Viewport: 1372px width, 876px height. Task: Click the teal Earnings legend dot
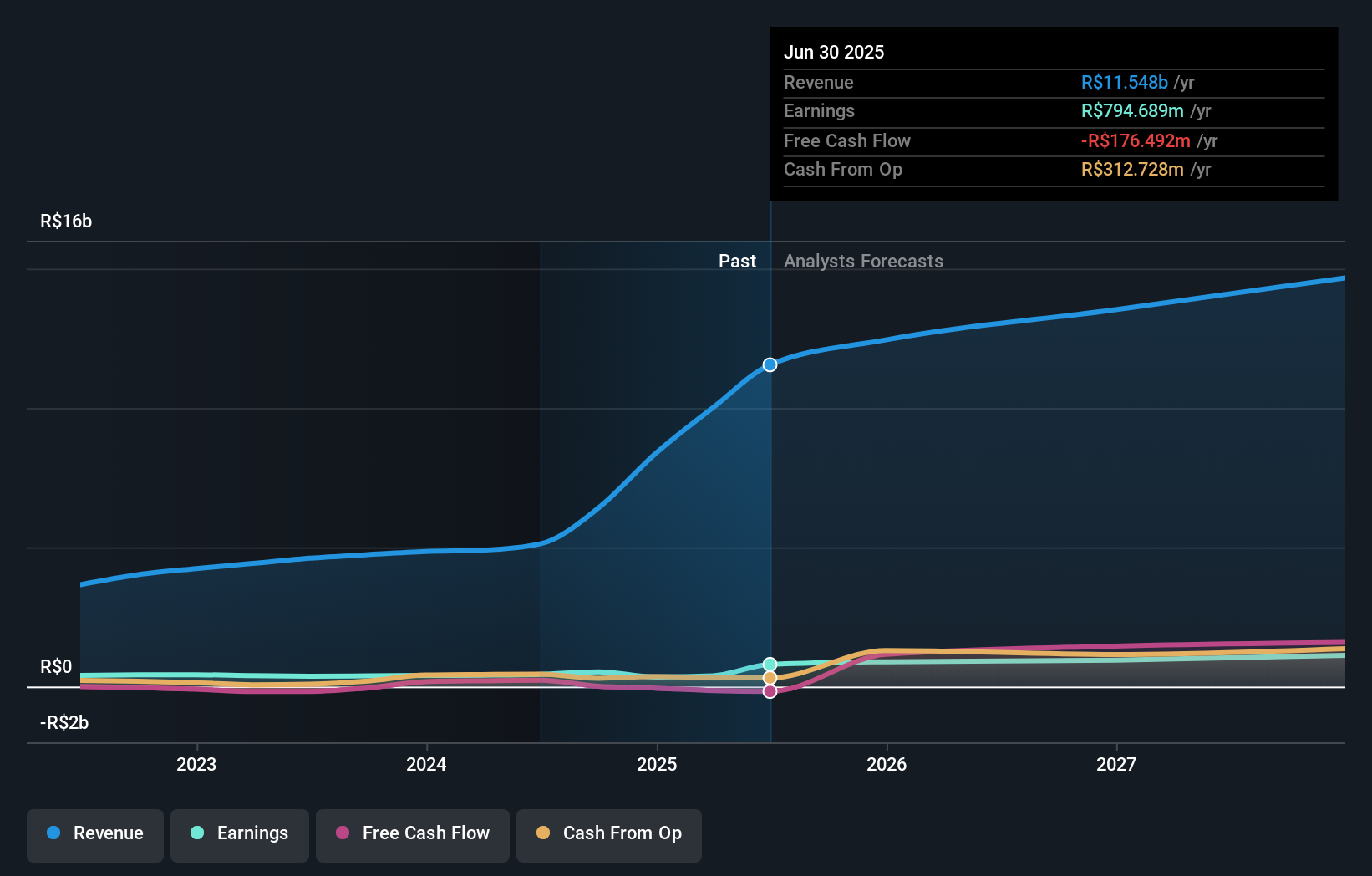[196, 833]
